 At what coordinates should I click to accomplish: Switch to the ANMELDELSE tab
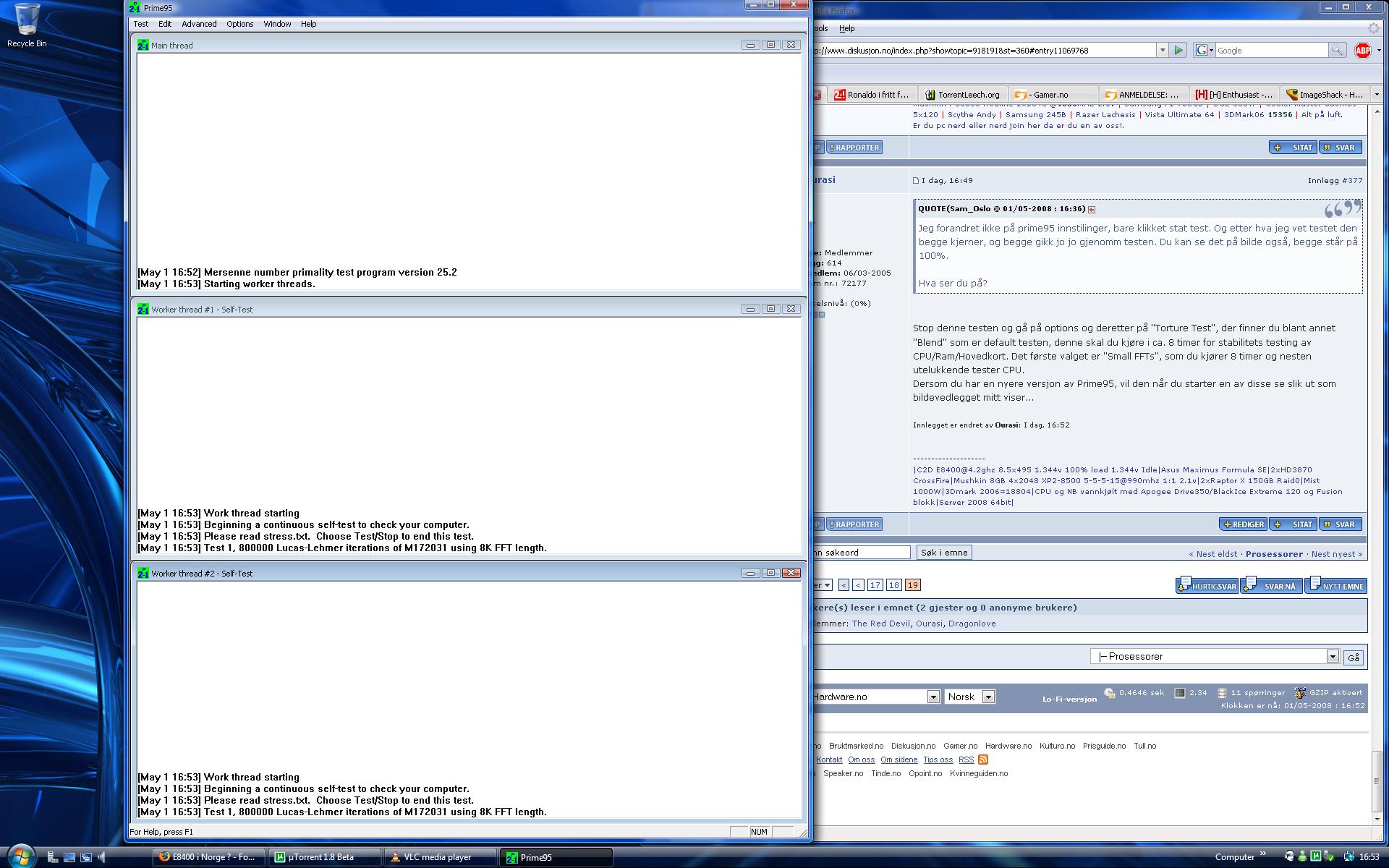[1143, 95]
